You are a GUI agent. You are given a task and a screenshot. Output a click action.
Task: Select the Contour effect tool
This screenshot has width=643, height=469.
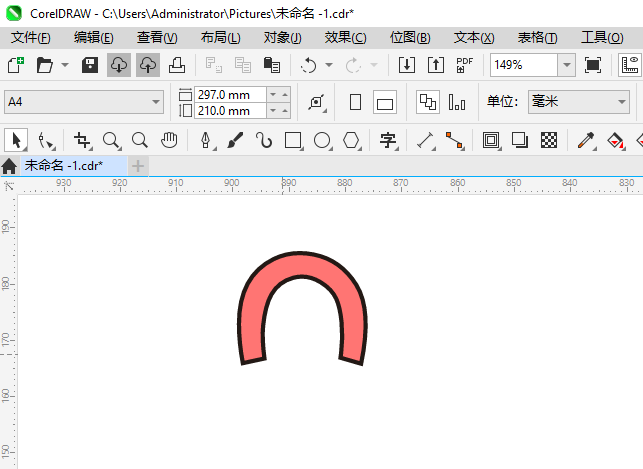(491, 140)
